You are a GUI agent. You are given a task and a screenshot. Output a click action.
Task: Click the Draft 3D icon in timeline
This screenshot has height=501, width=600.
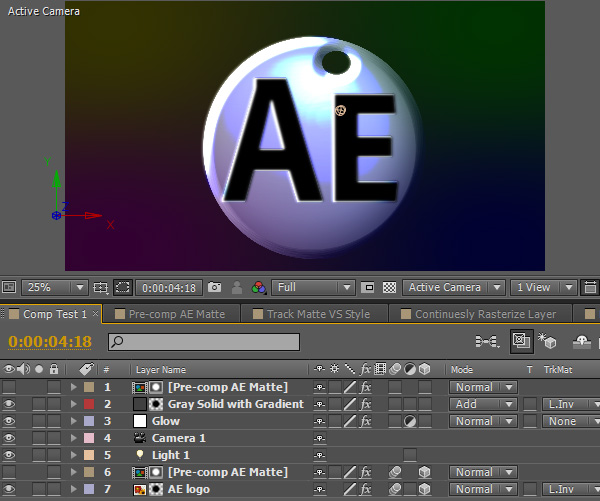tap(548, 342)
